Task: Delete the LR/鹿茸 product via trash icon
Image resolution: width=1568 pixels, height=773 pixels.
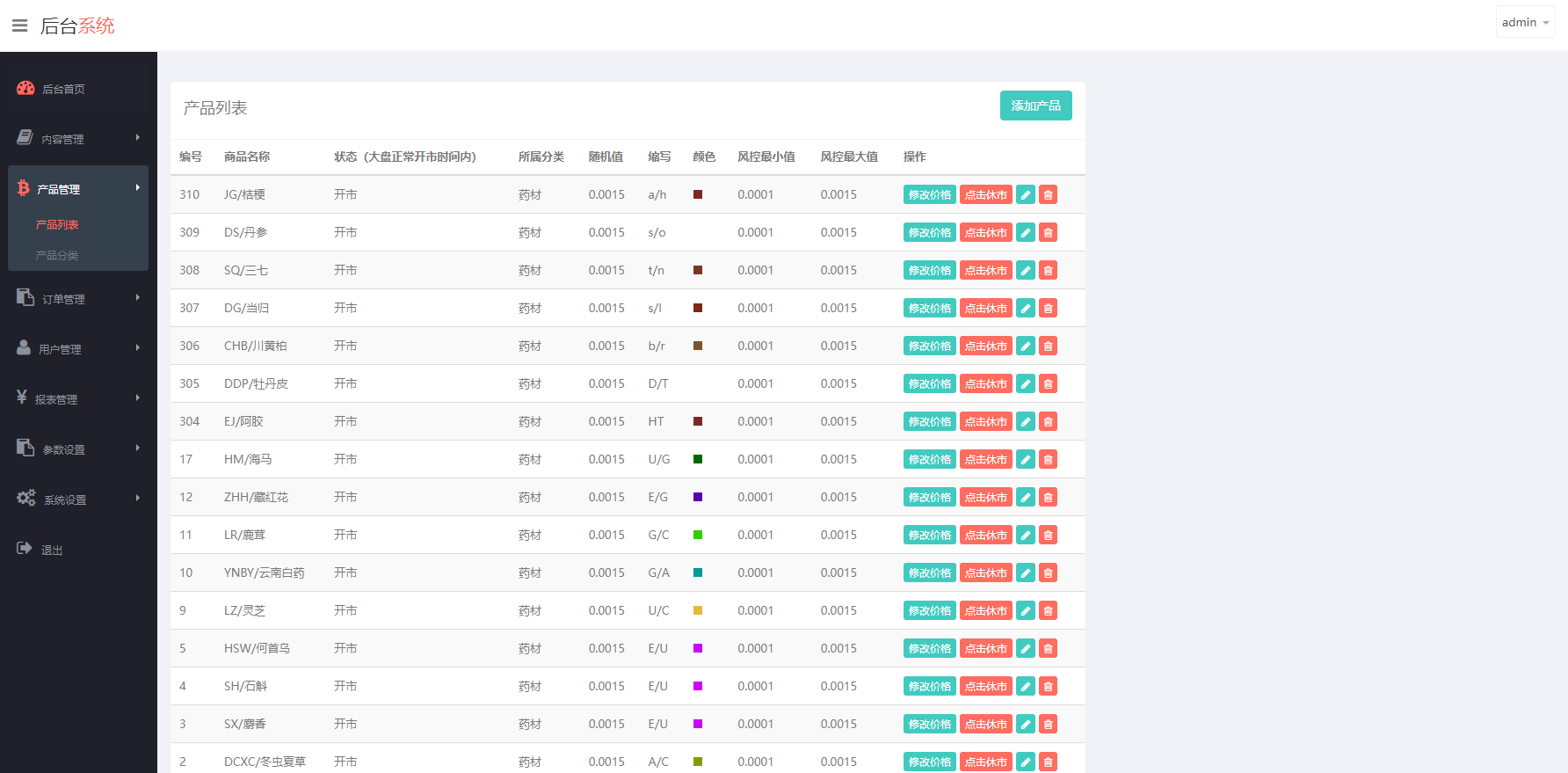Action: (1048, 535)
